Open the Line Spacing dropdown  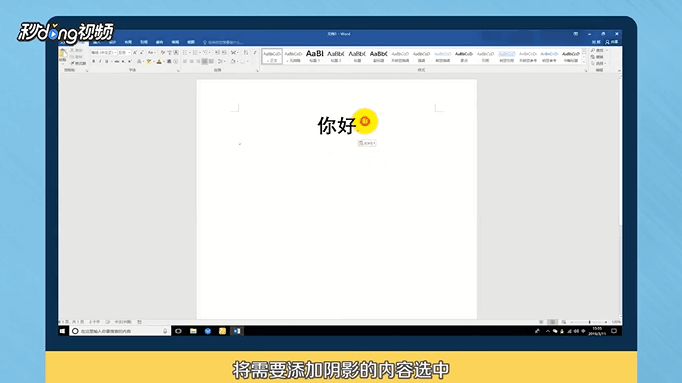pos(221,61)
